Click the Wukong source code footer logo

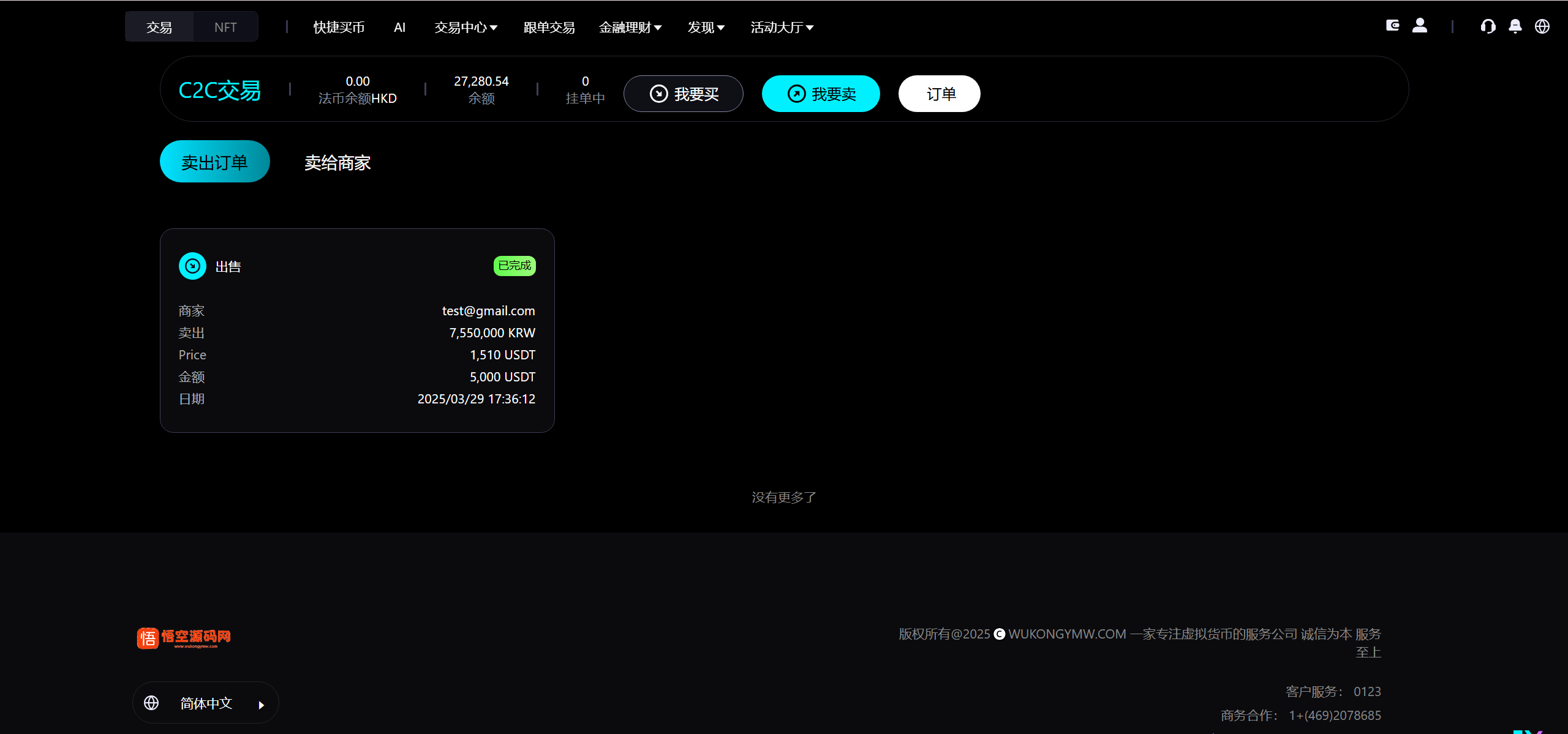click(x=184, y=638)
